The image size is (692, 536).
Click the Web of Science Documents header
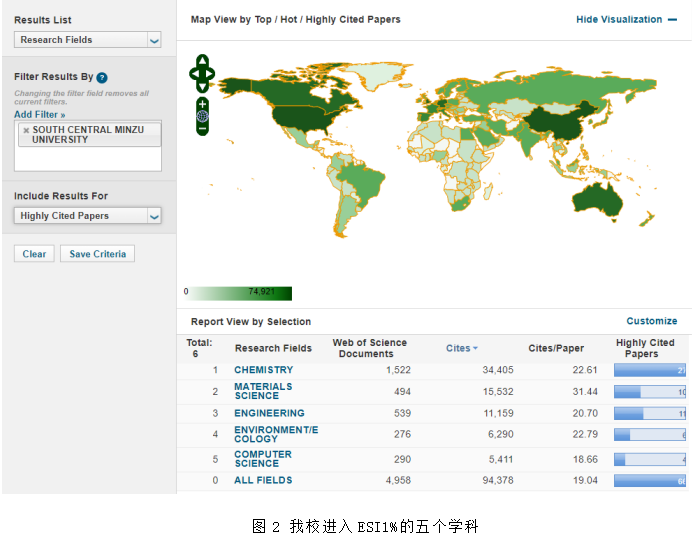tap(369, 348)
